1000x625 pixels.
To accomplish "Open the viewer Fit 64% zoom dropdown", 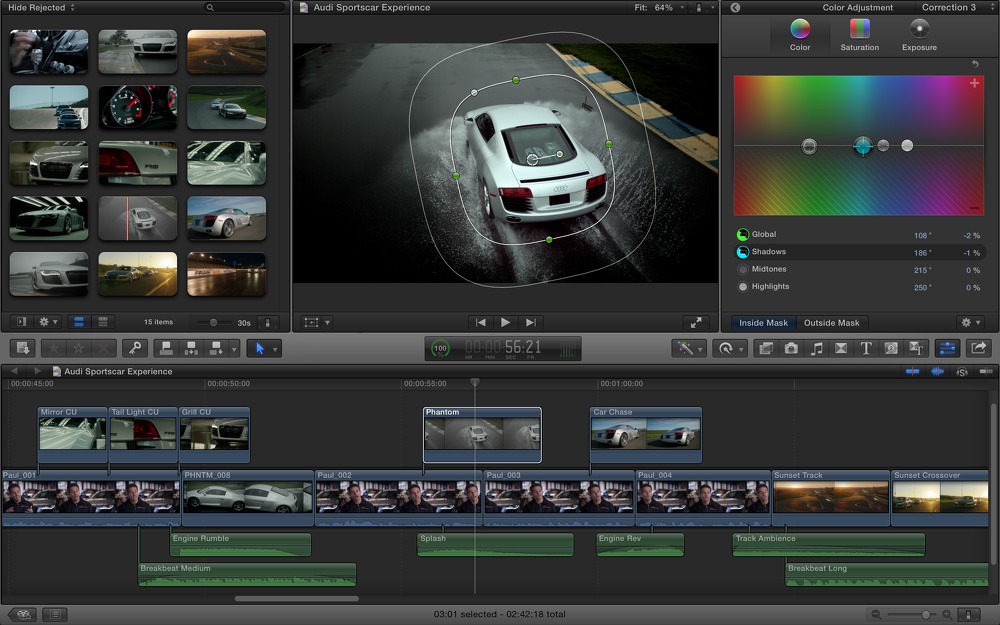I will point(660,8).
